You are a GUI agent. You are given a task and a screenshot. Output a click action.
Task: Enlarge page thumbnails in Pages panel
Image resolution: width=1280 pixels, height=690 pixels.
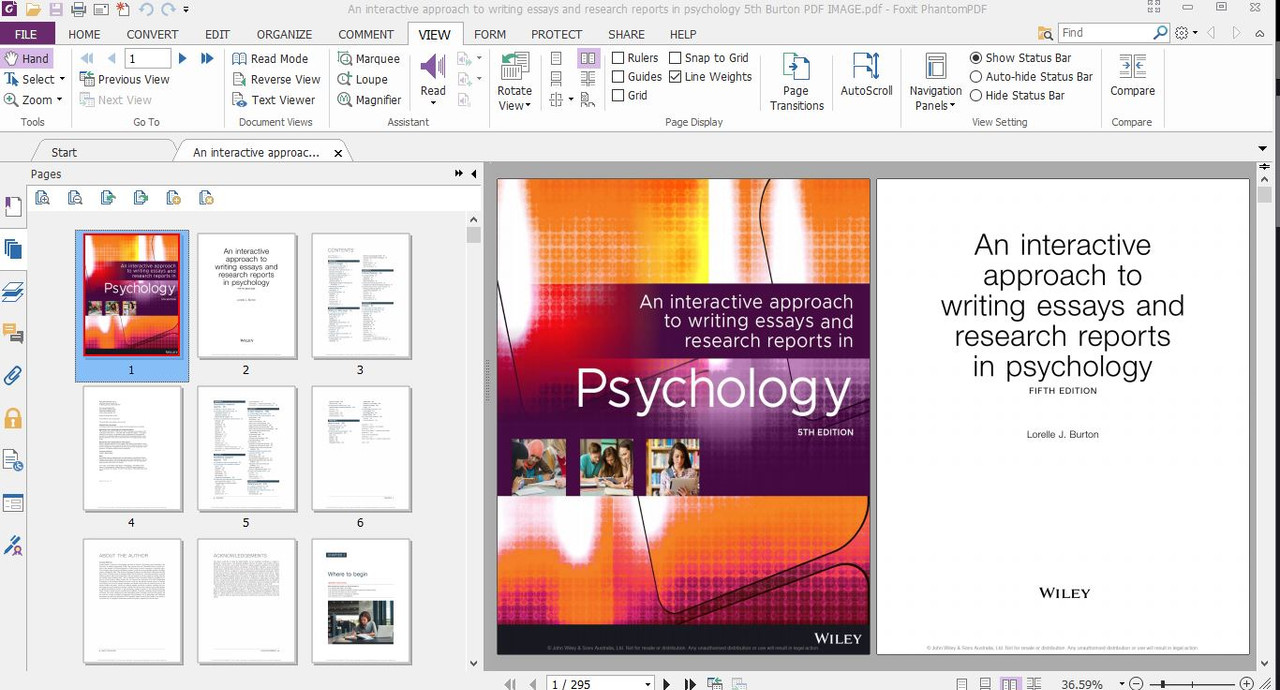[x=43, y=198]
